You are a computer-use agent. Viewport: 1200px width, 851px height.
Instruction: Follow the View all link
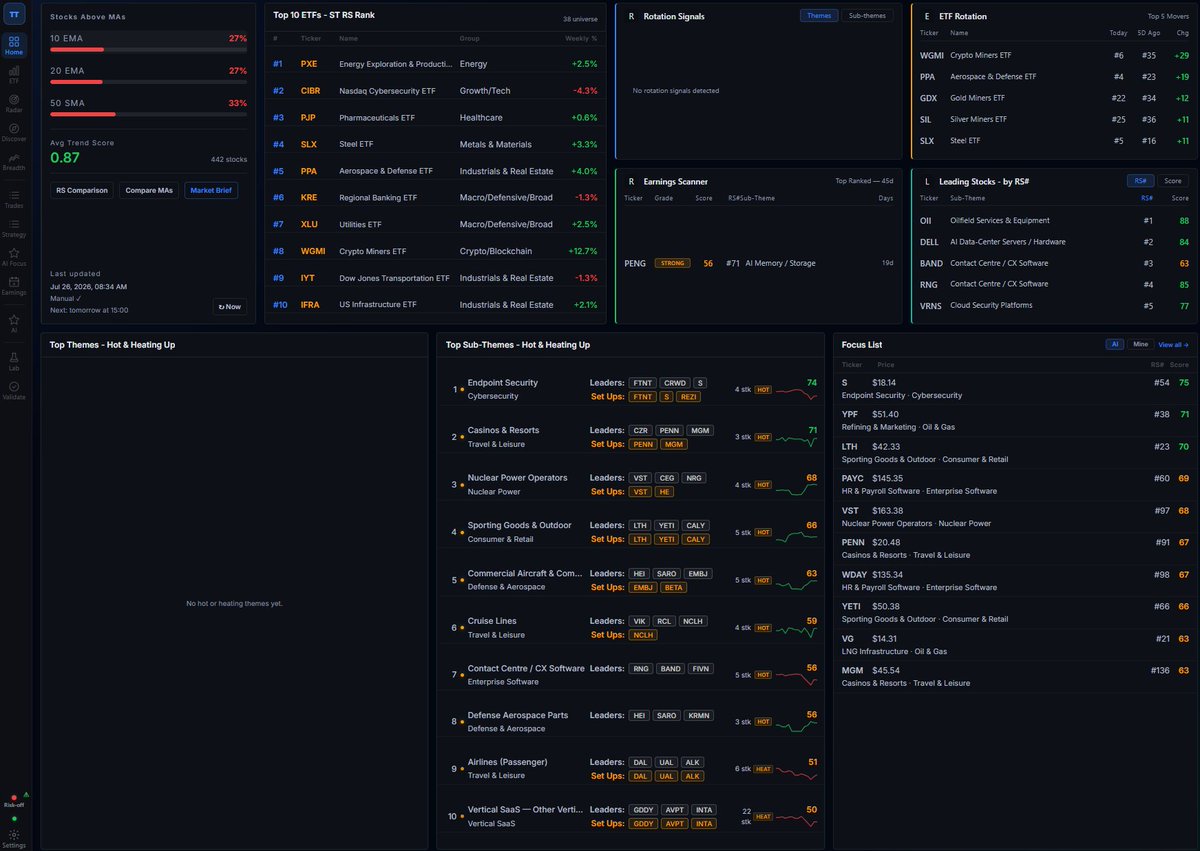coord(1174,344)
